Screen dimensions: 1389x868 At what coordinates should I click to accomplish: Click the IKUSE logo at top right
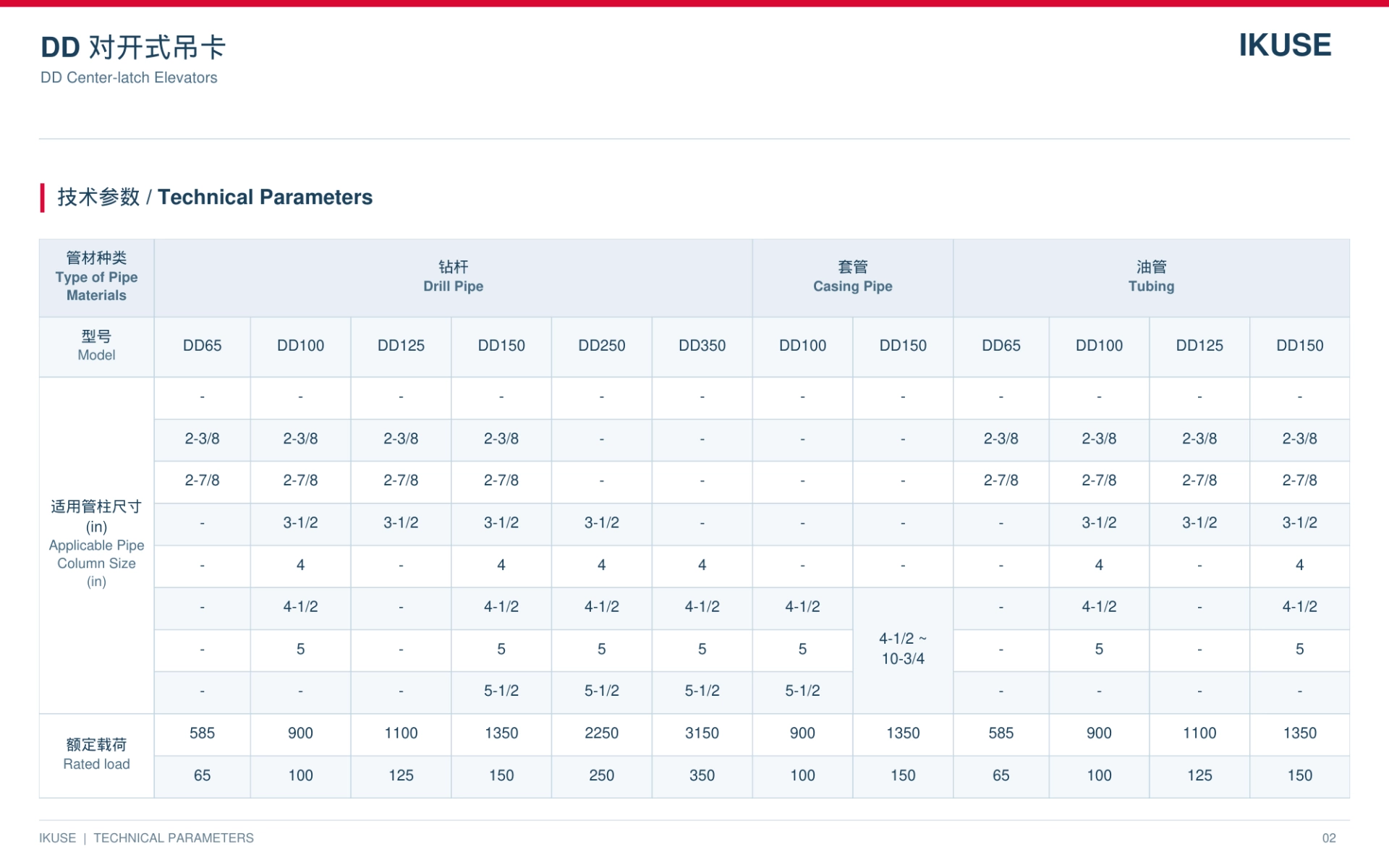coord(1285,45)
